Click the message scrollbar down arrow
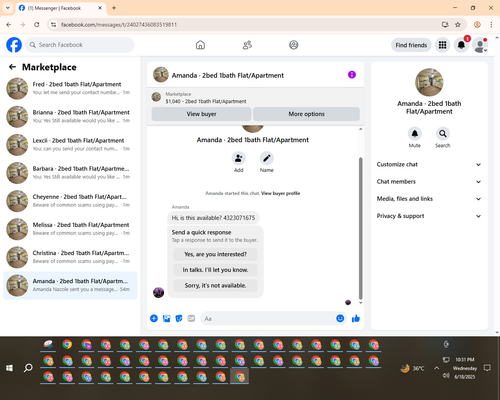 click(x=360, y=303)
